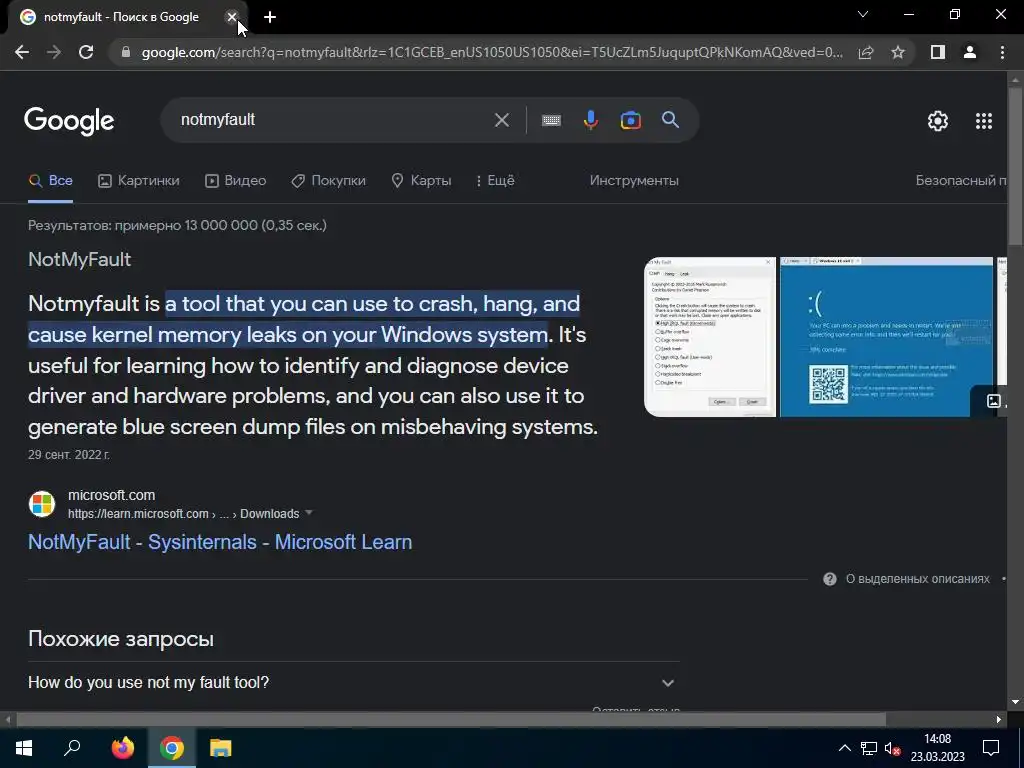Click the Google logo

(69, 121)
